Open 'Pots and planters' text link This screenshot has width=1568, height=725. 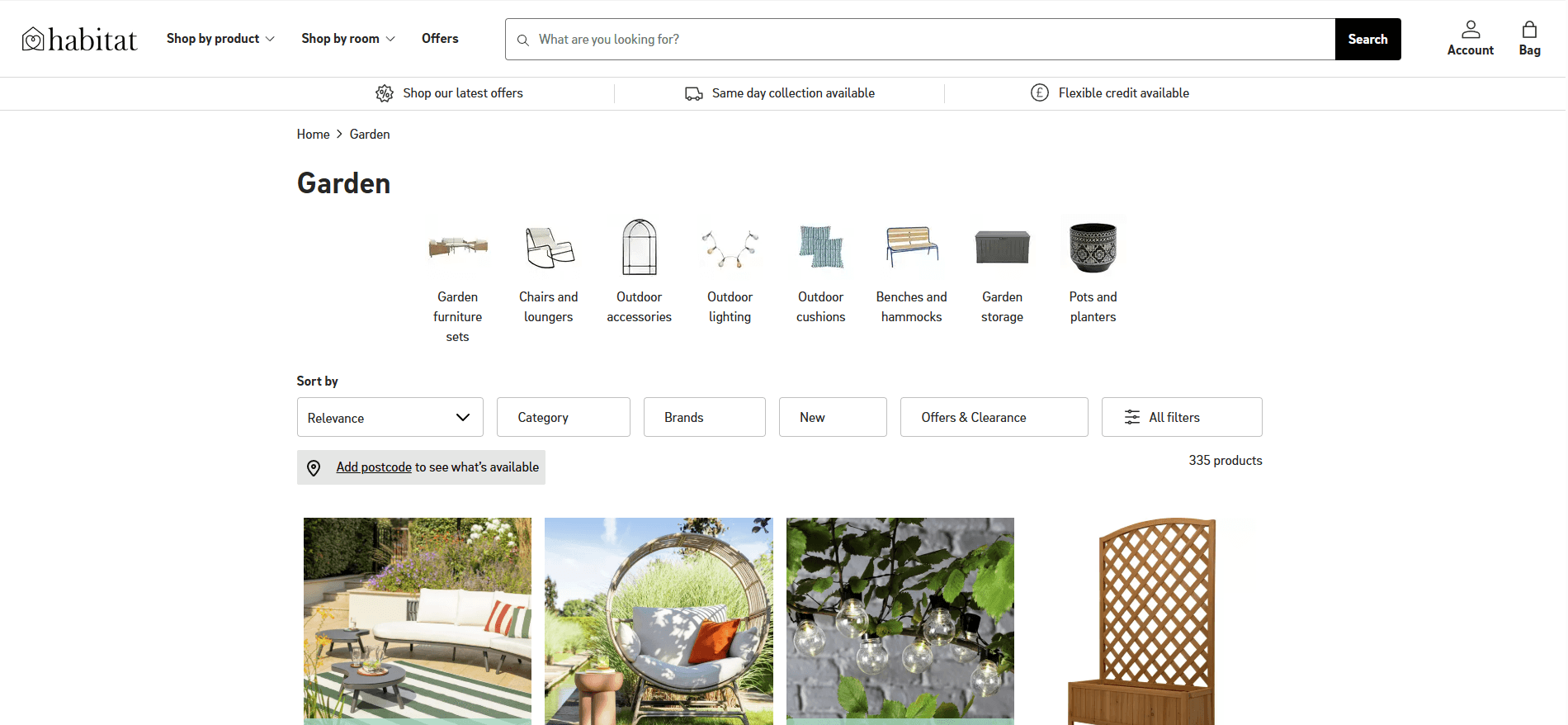click(x=1093, y=307)
